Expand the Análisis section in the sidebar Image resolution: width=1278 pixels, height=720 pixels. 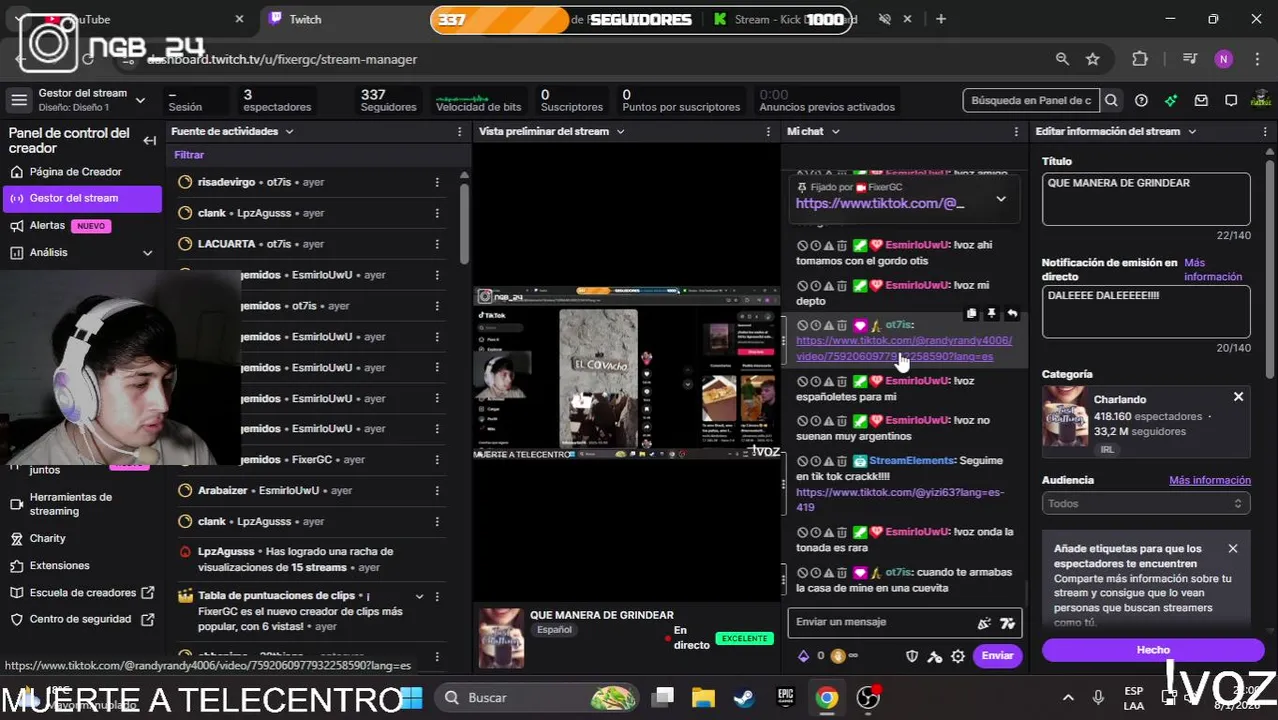pos(148,253)
